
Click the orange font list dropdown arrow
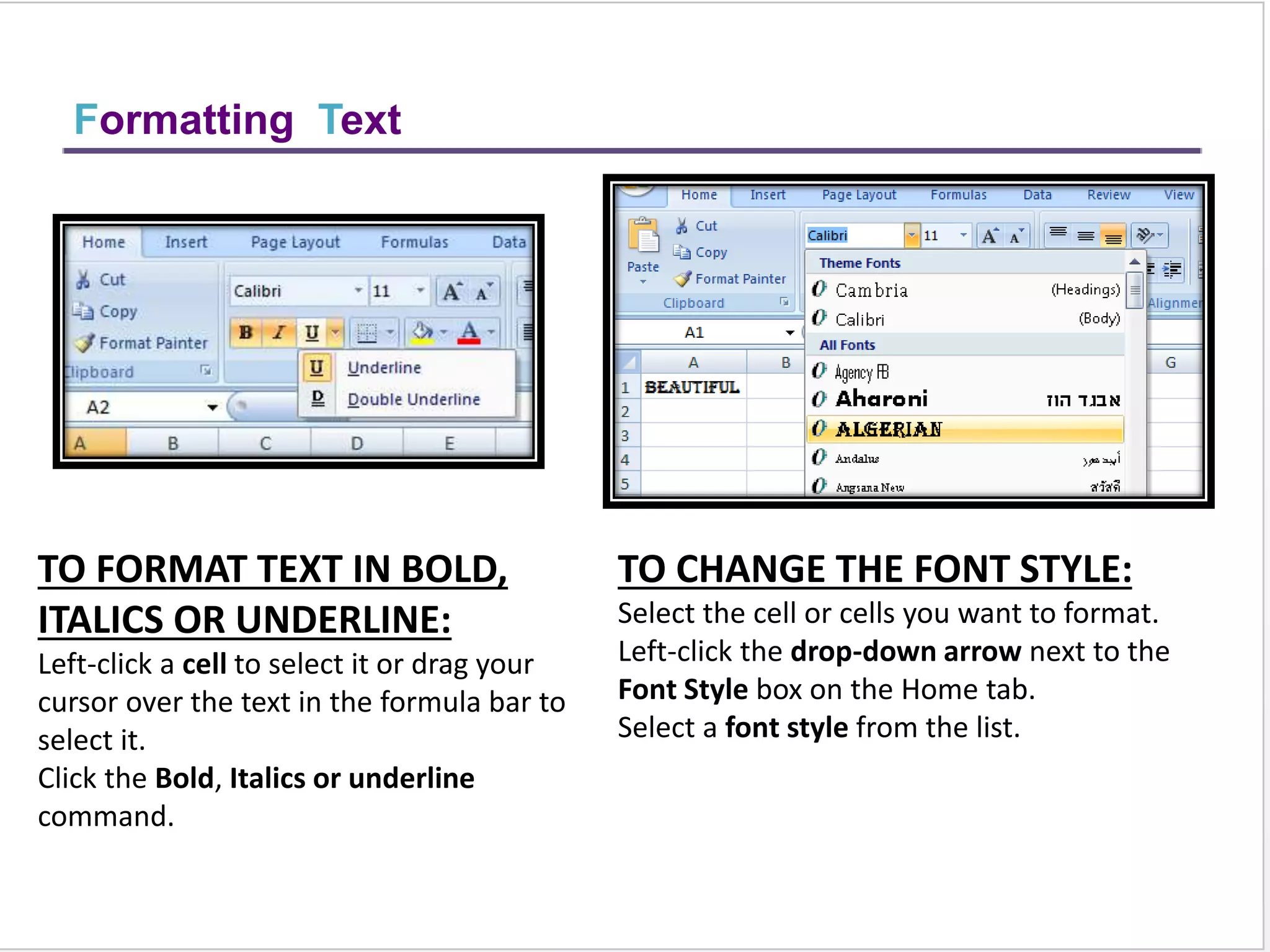pos(912,236)
